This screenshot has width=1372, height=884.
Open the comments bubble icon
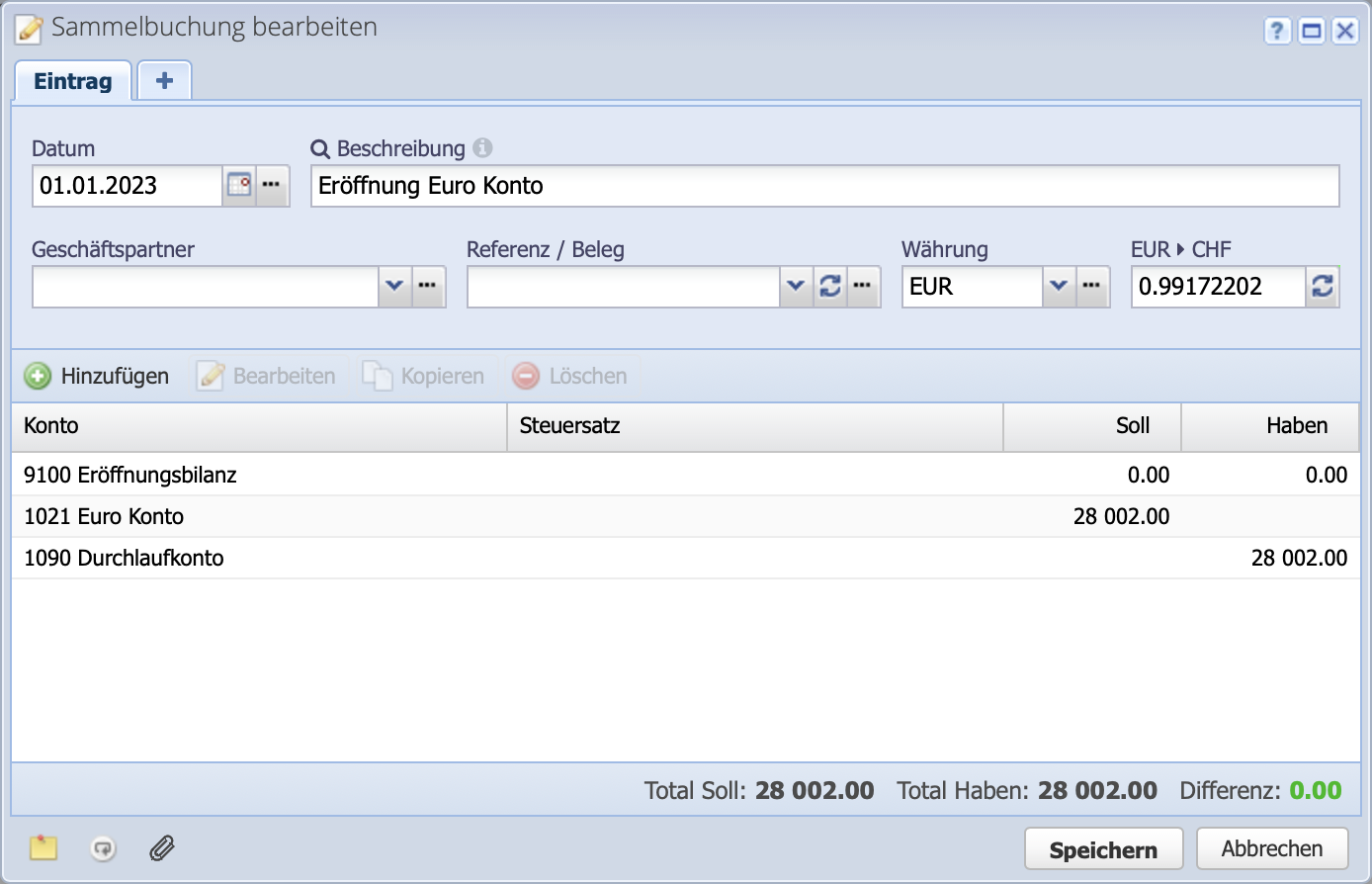click(102, 848)
